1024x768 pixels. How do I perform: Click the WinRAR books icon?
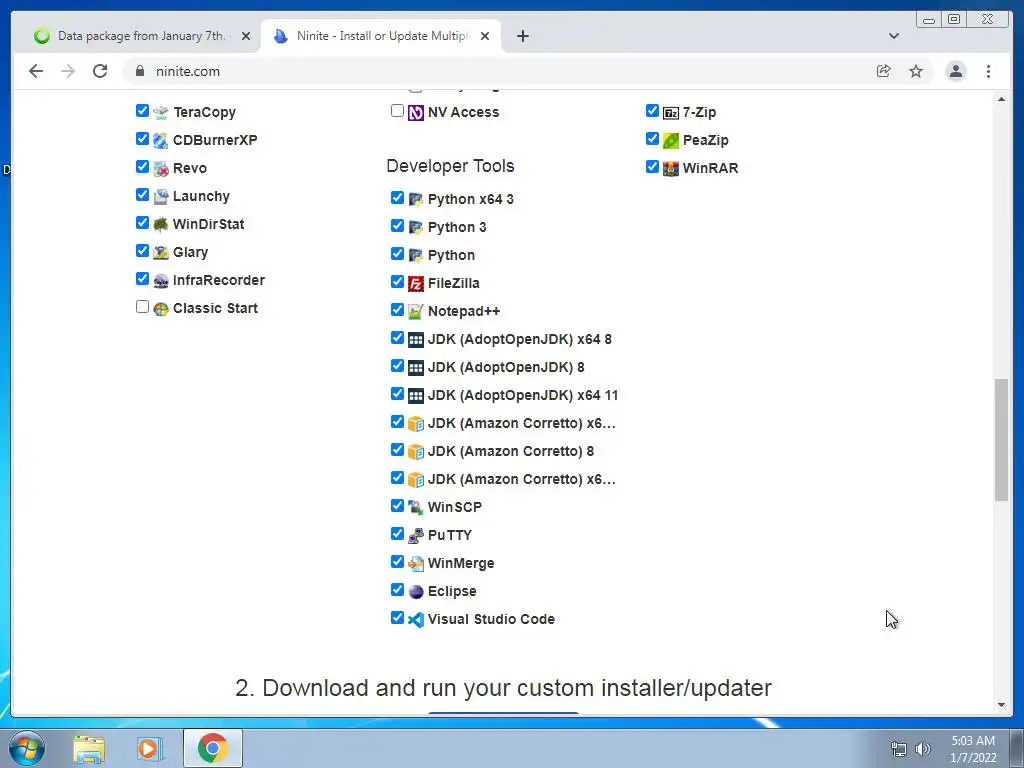[x=671, y=168]
